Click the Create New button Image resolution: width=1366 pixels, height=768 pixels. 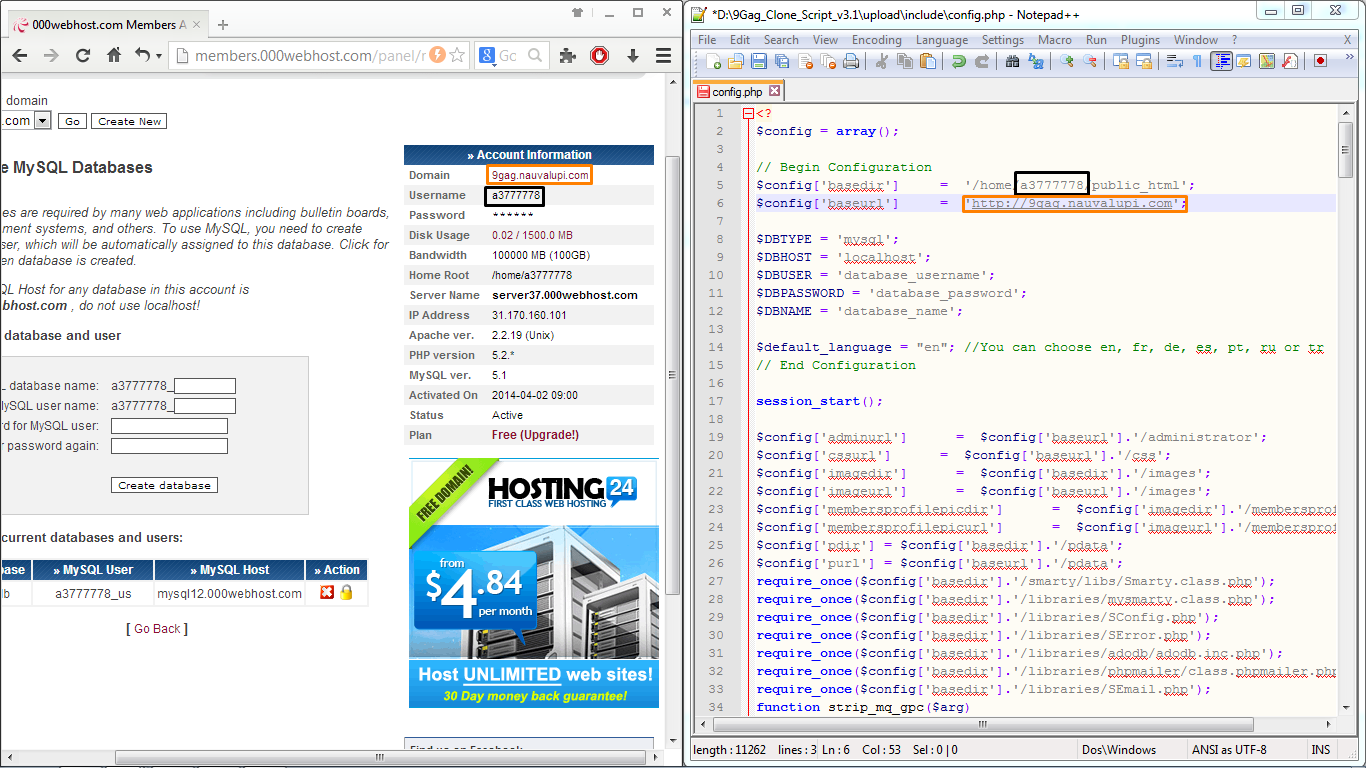129,121
